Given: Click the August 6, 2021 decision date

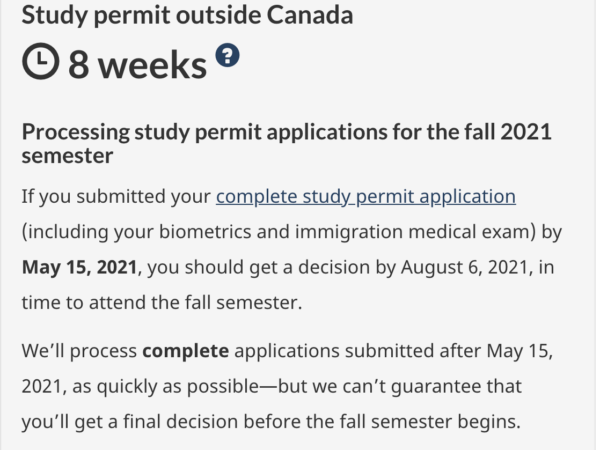Looking at the screenshot, I should pyautogui.click(x=466, y=267).
